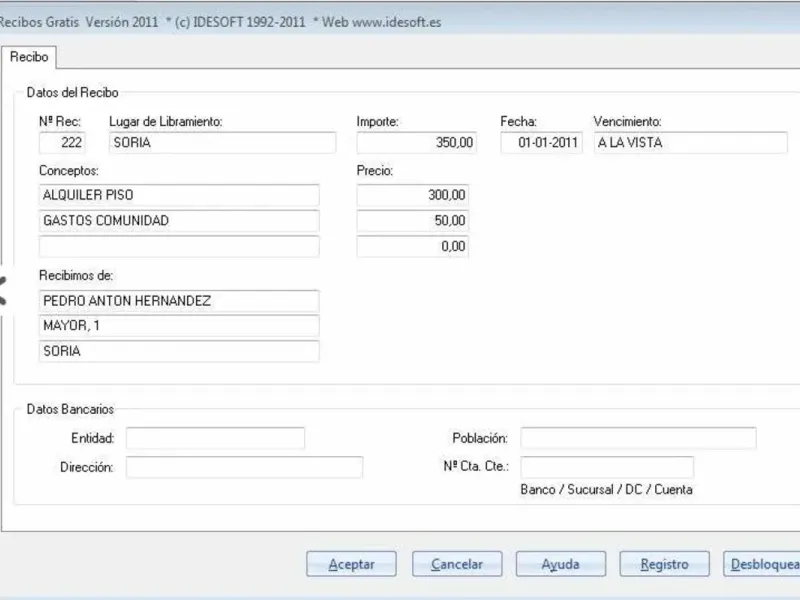Image resolution: width=800 pixels, height=600 pixels.
Task: Click the Fecha field 01-01-2011
Action: pyautogui.click(x=541, y=142)
